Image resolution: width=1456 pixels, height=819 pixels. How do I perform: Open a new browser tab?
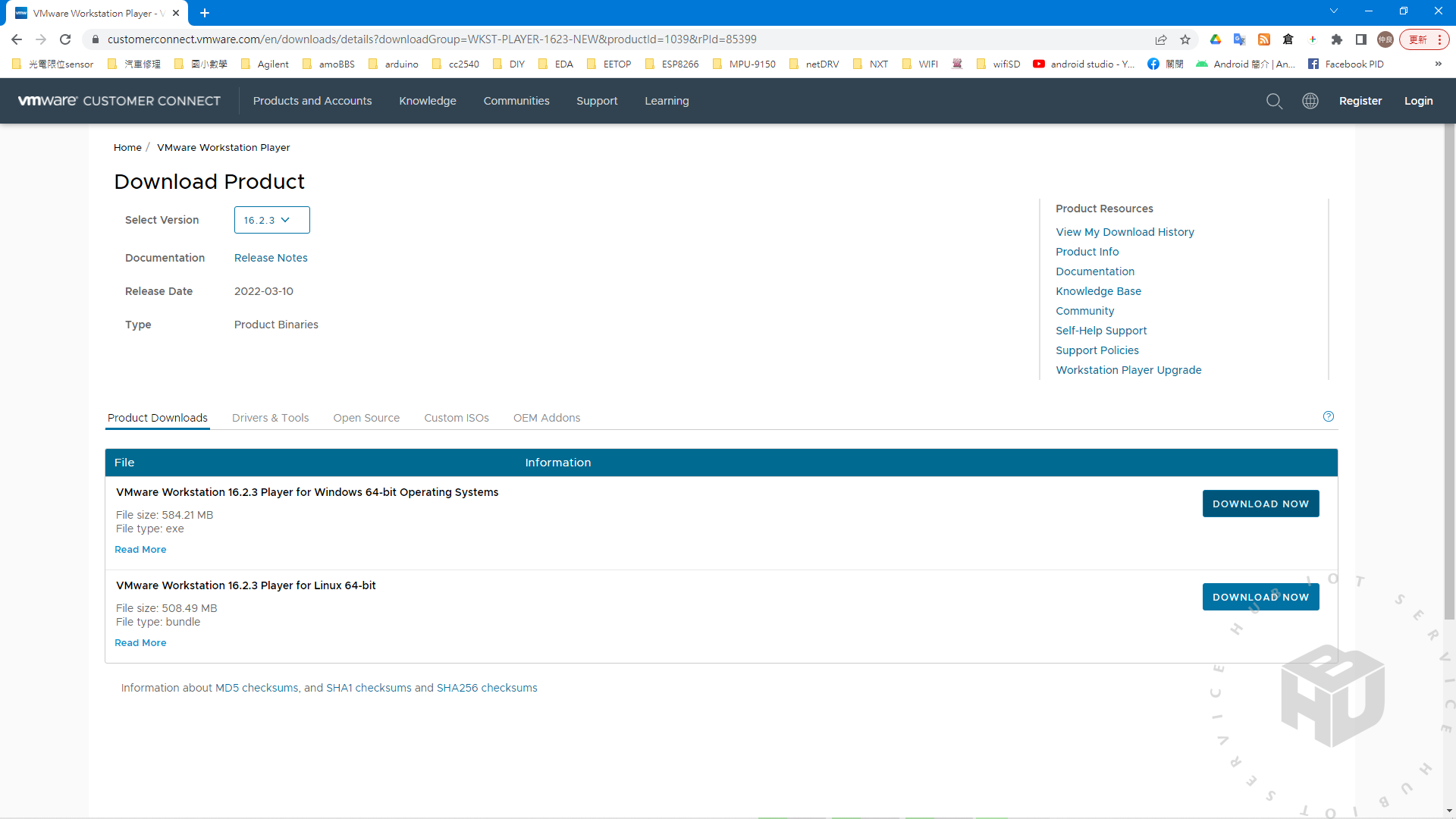[x=205, y=13]
